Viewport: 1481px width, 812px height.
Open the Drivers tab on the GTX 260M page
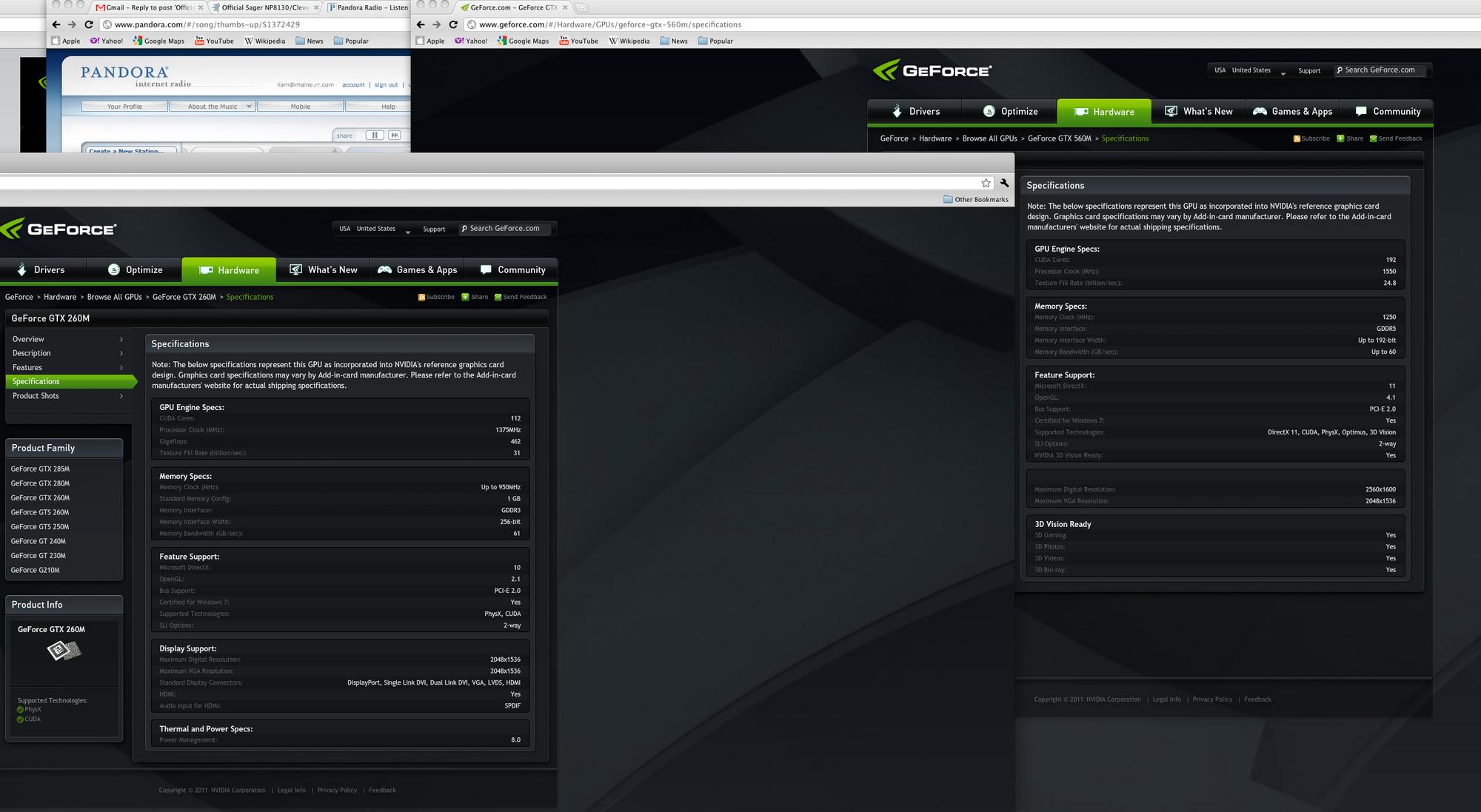43,269
